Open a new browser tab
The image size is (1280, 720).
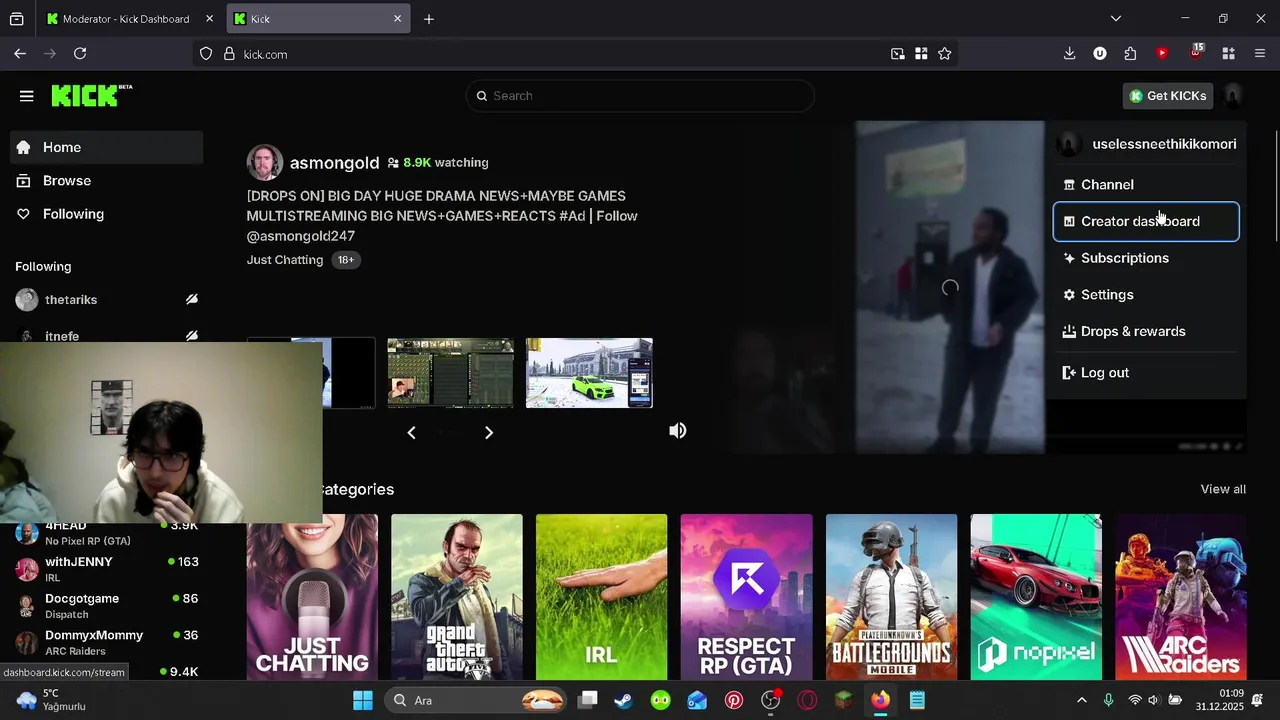pyautogui.click(x=429, y=19)
